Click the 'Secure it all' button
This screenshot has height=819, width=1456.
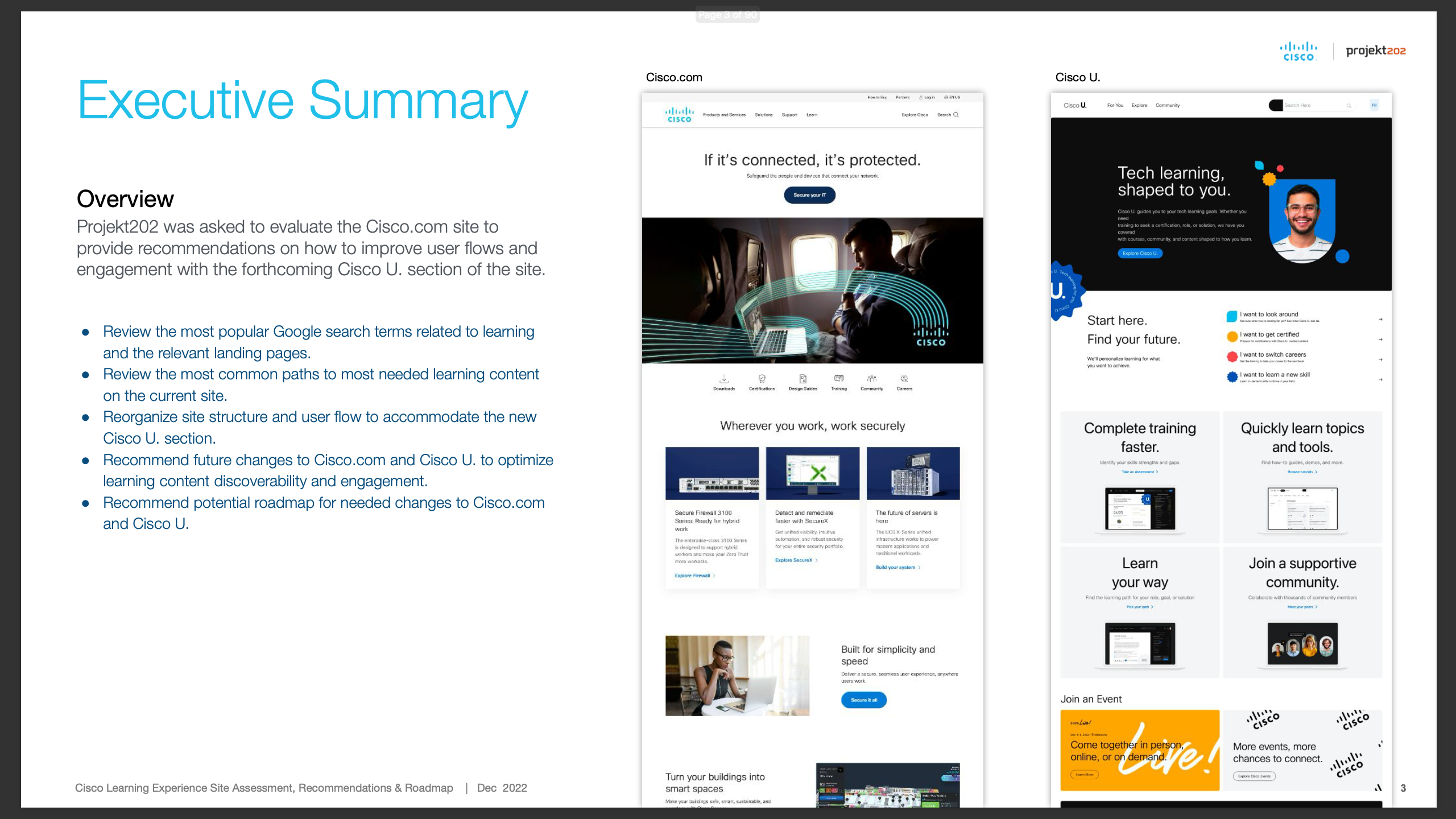tap(864, 700)
